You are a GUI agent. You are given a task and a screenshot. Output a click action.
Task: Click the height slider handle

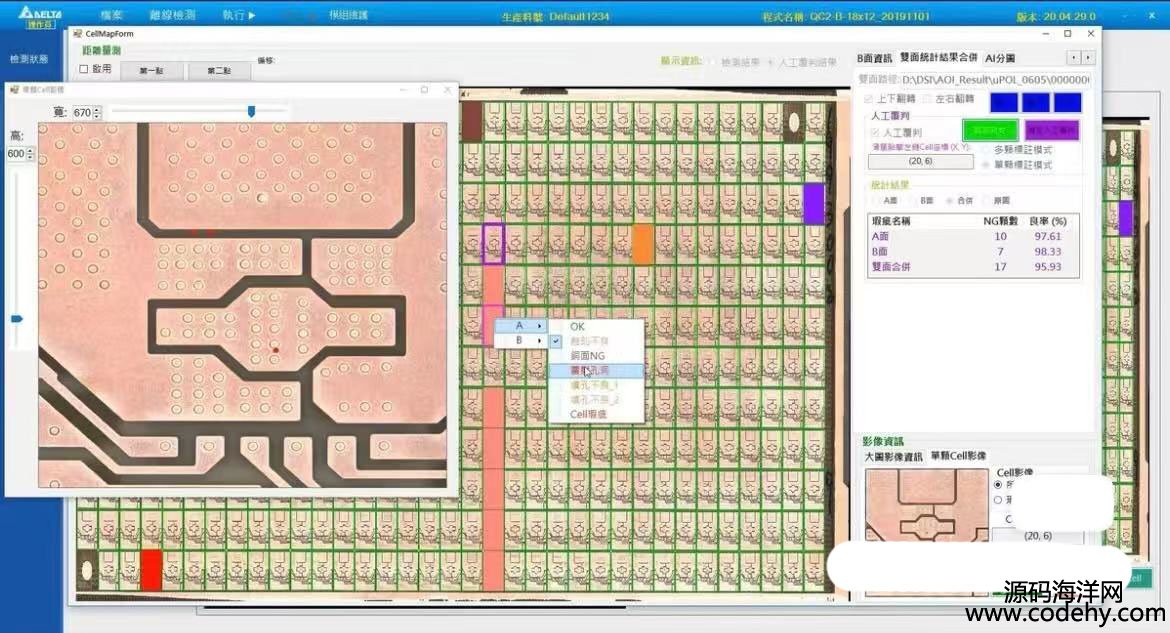point(16,319)
